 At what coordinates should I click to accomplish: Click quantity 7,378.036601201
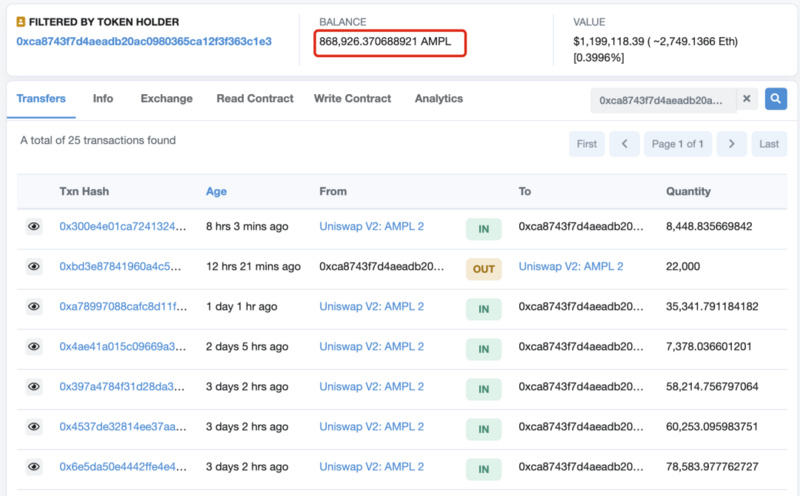(709, 346)
